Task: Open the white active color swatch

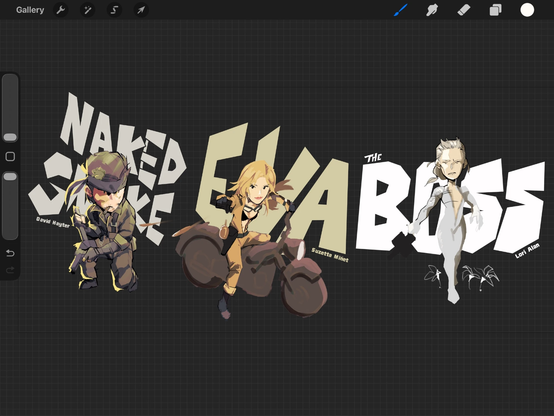Action: coord(527,10)
